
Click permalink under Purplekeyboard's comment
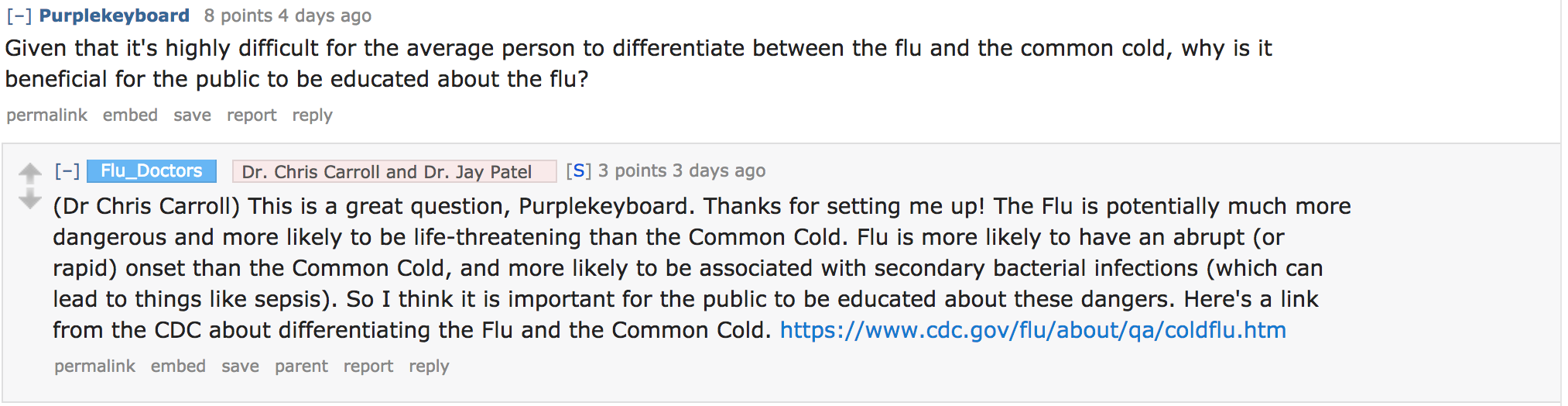[46, 115]
